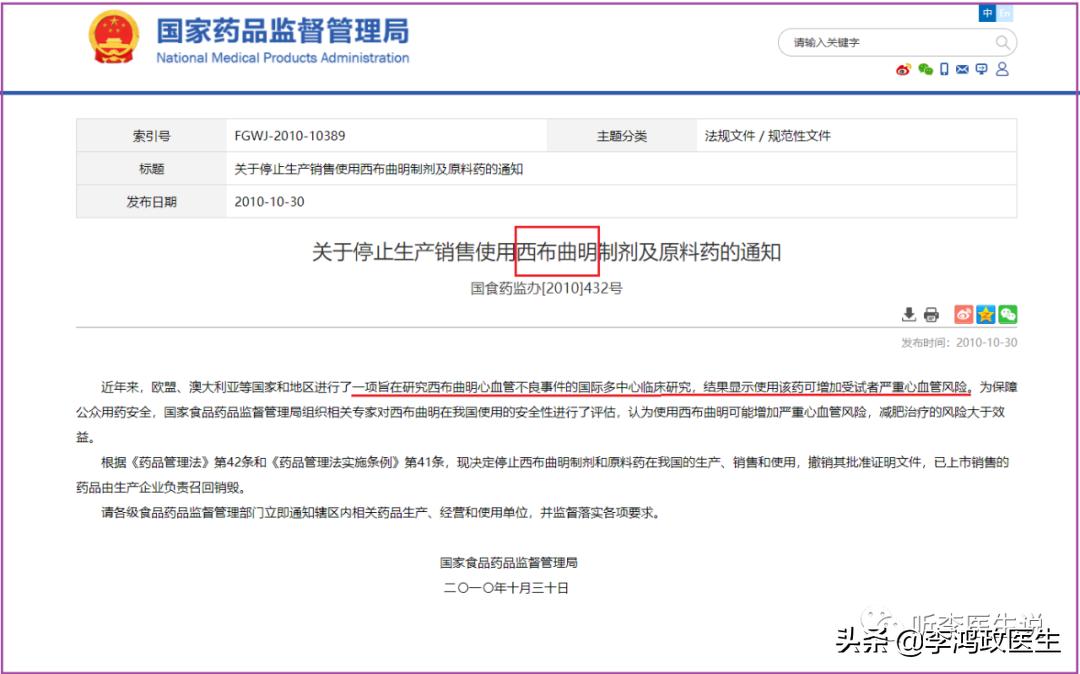Toggle the header WeChat subscription icon
The width and height of the screenshot is (1080, 674).
click(923, 70)
